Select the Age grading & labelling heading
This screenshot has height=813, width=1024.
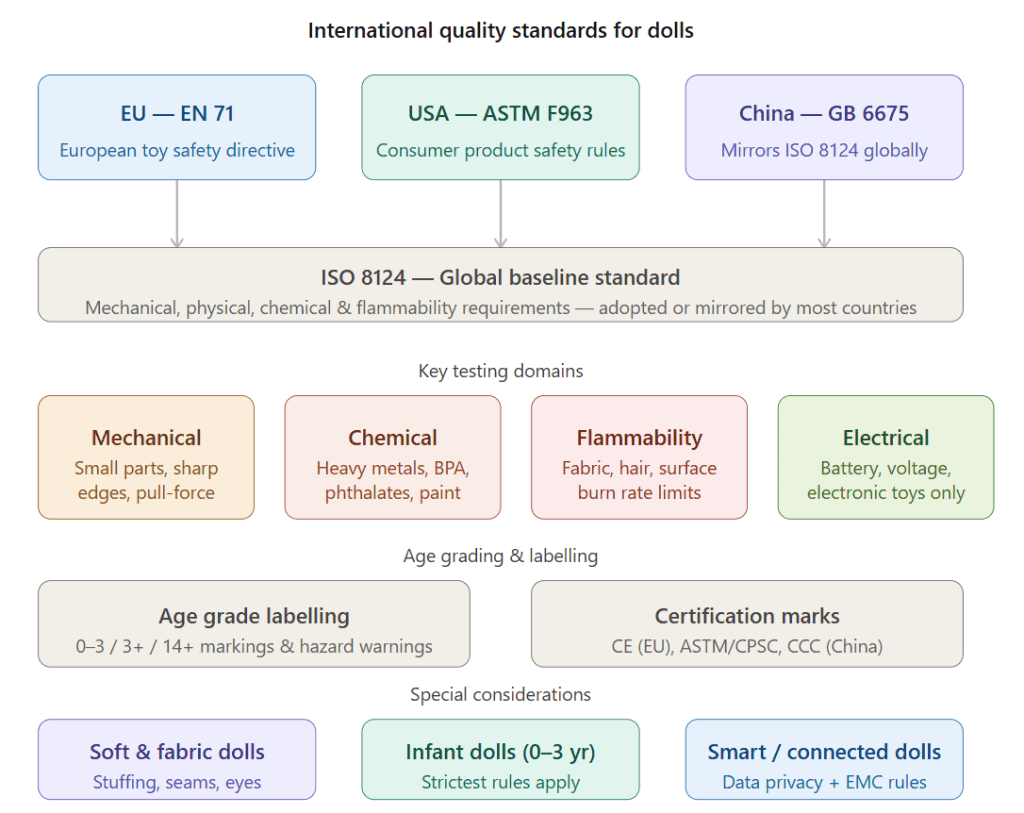(x=500, y=556)
